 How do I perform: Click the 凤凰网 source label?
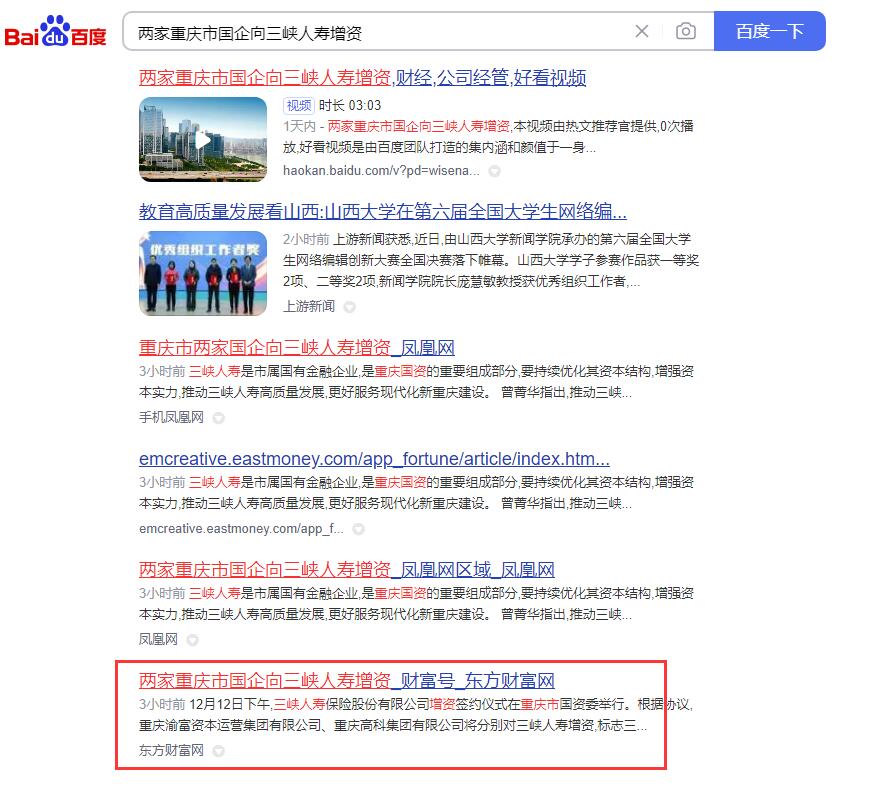pos(158,640)
